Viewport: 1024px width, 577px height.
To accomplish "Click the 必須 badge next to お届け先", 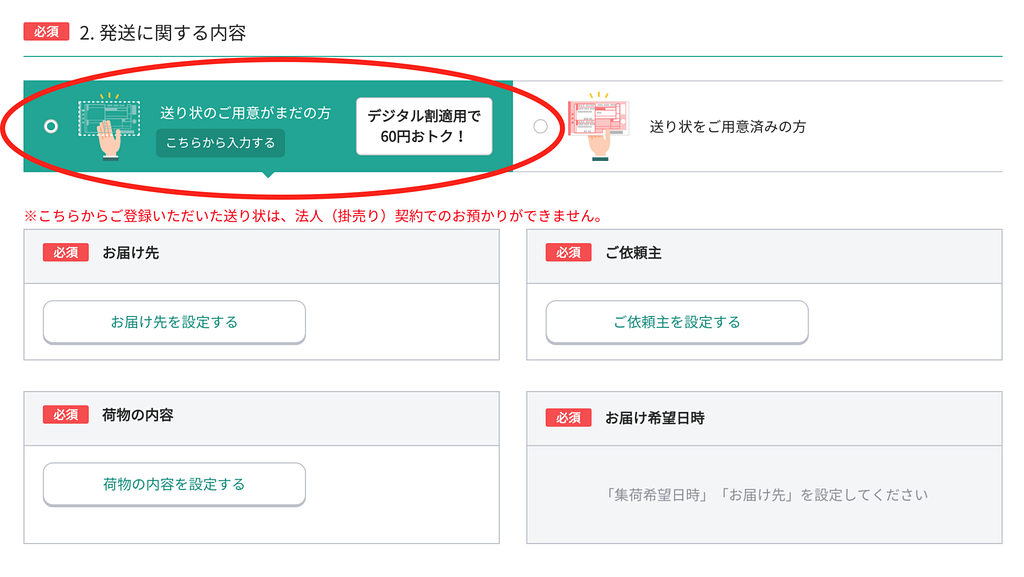I will pyautogui.click(x=65, y=253).
